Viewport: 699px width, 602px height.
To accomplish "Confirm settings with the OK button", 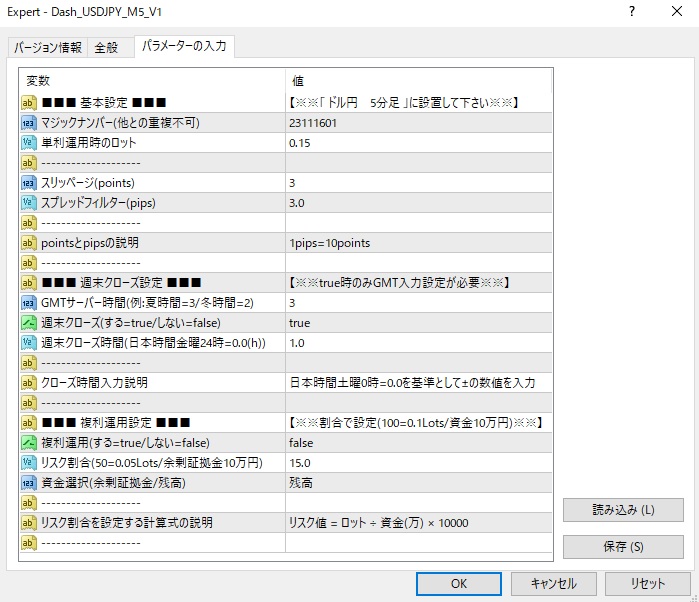I will (459, 584).
